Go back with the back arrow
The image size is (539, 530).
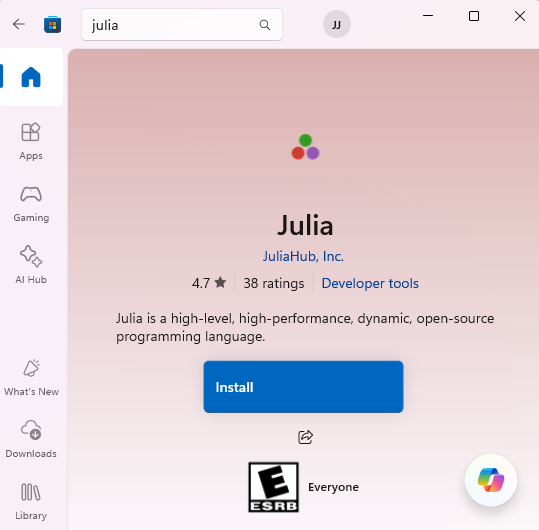point(19,24)
